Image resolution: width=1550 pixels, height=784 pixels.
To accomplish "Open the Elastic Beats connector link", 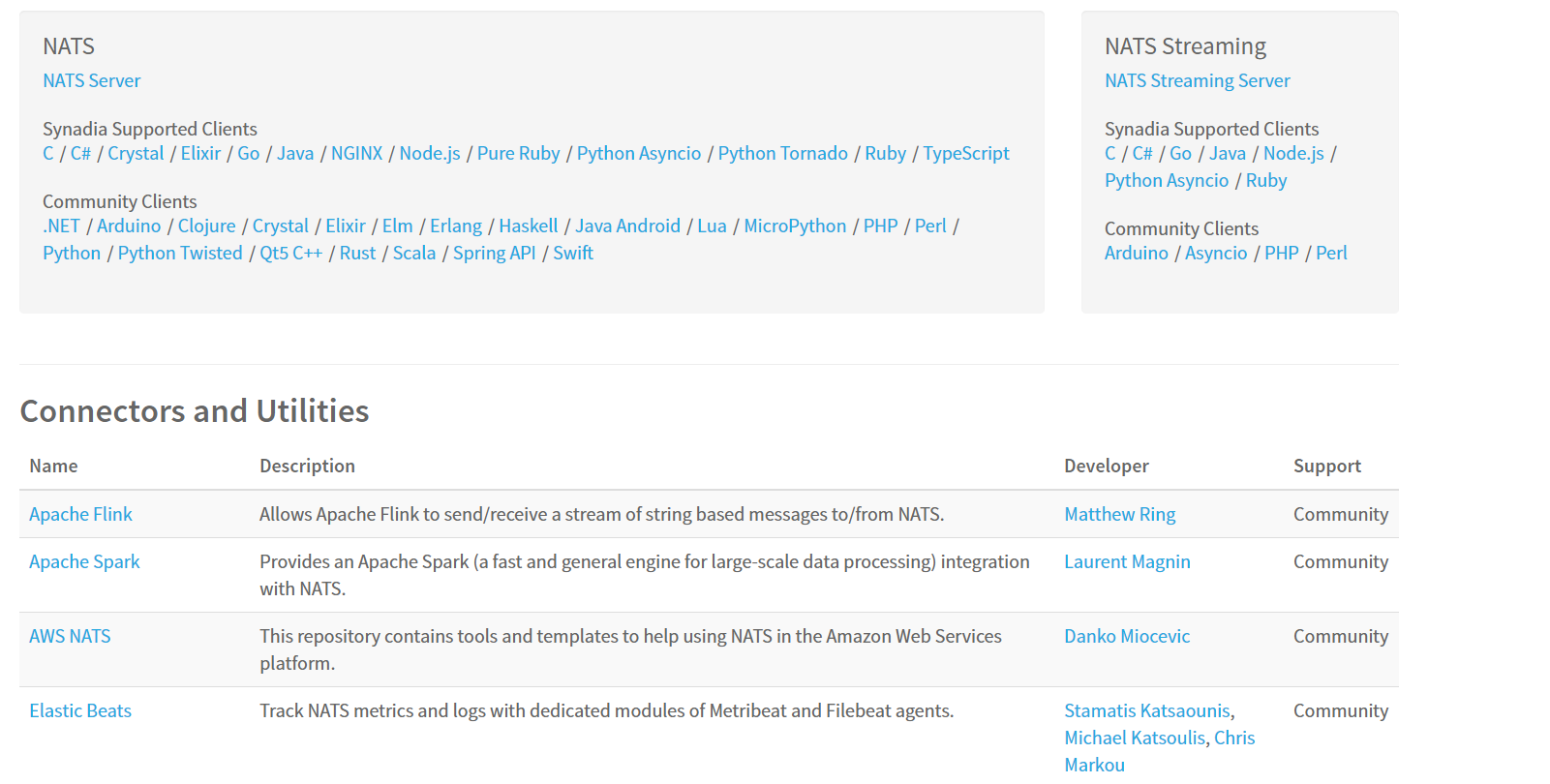I will coord(80,711).
